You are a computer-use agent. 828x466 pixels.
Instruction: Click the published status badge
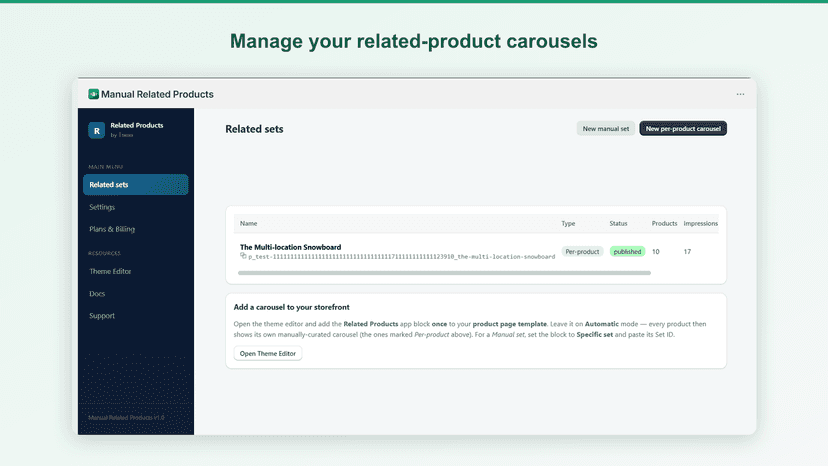[627, 251]
